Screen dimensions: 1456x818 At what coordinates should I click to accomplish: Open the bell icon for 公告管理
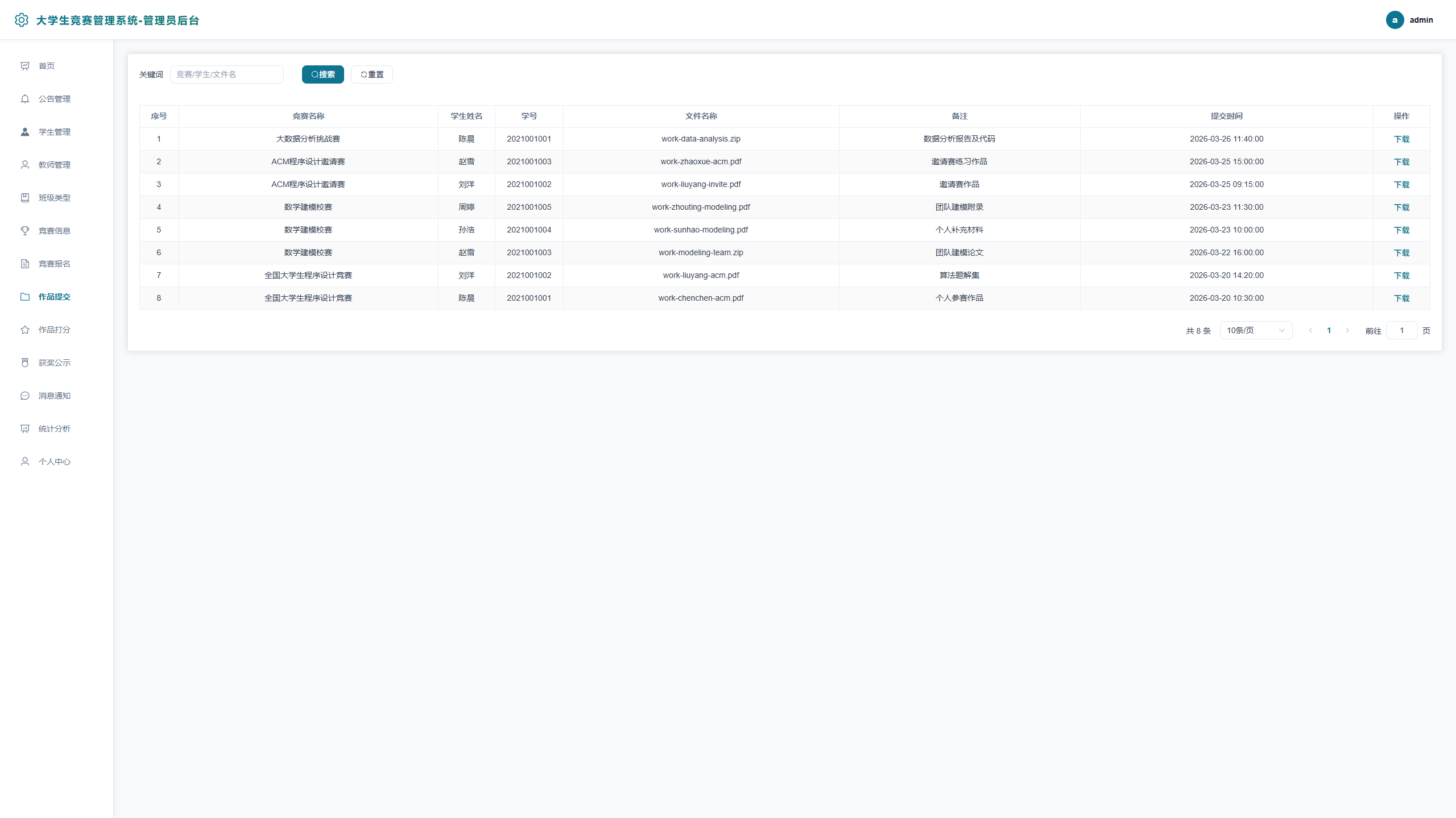click(x=25, y=99)
